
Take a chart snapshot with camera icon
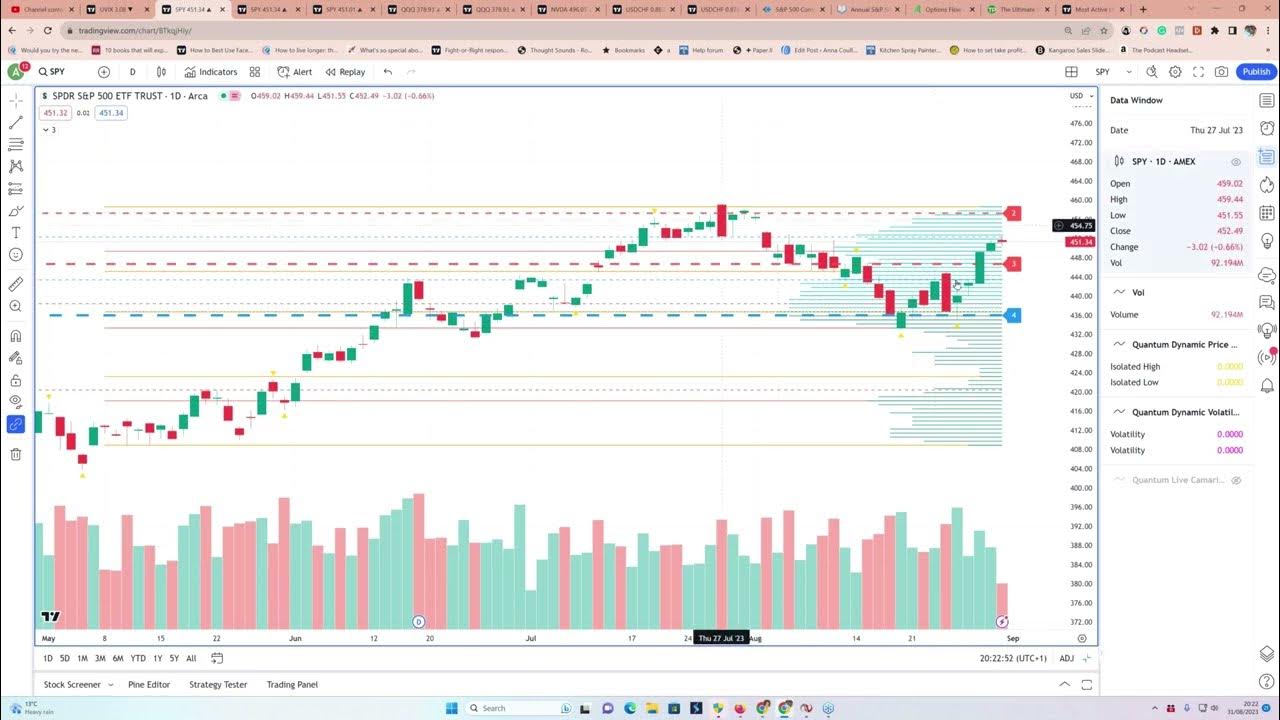click(1221, 72)
